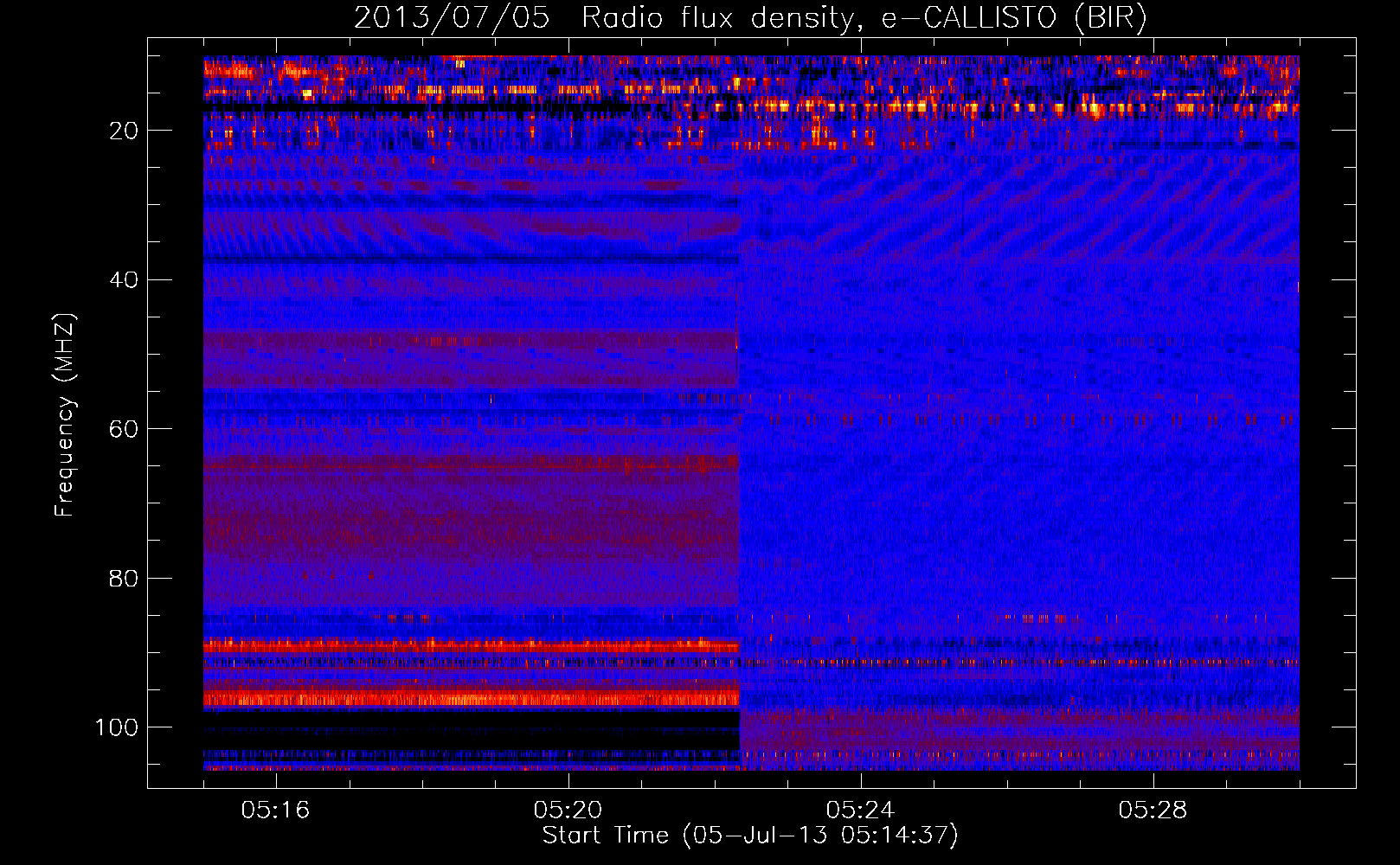Click the 60 MHz frequency tick label
The image size is (1400, 865).
click(124, 429)
